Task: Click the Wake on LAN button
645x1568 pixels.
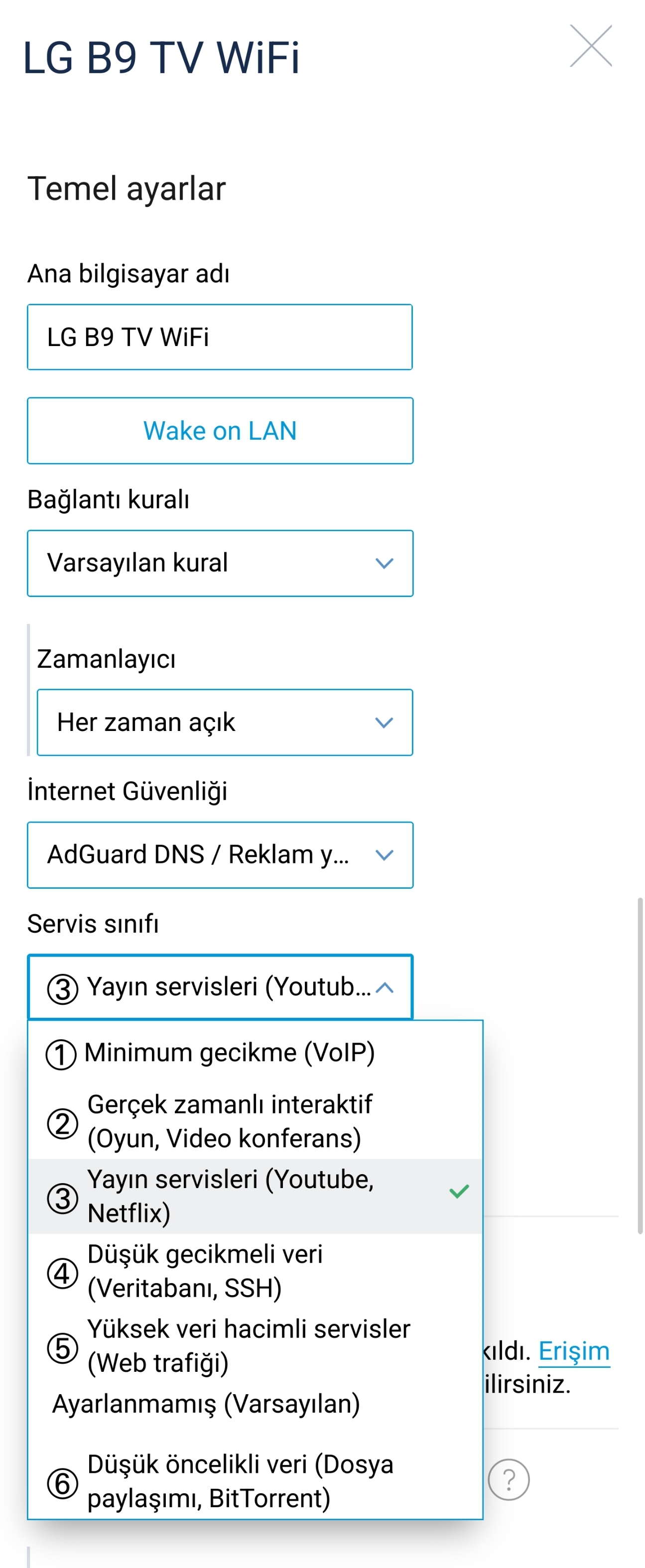Action: click(220, 431)
